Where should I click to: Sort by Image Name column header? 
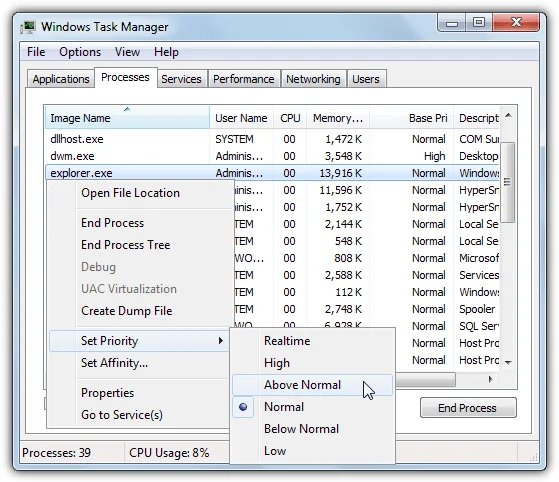[127, 118]
